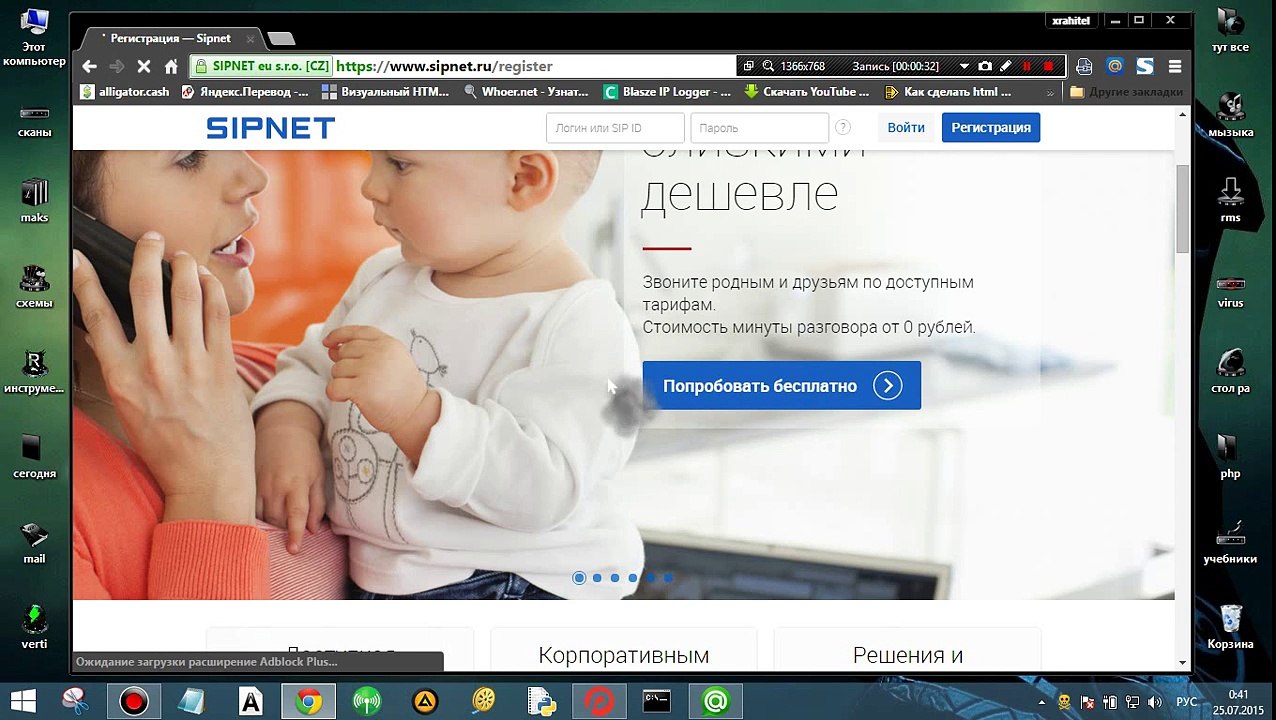The height and width of the screenshot is (720, 1276).
Task: Close the Регистрация — Sipnet tab
Action: coord(250,38)
